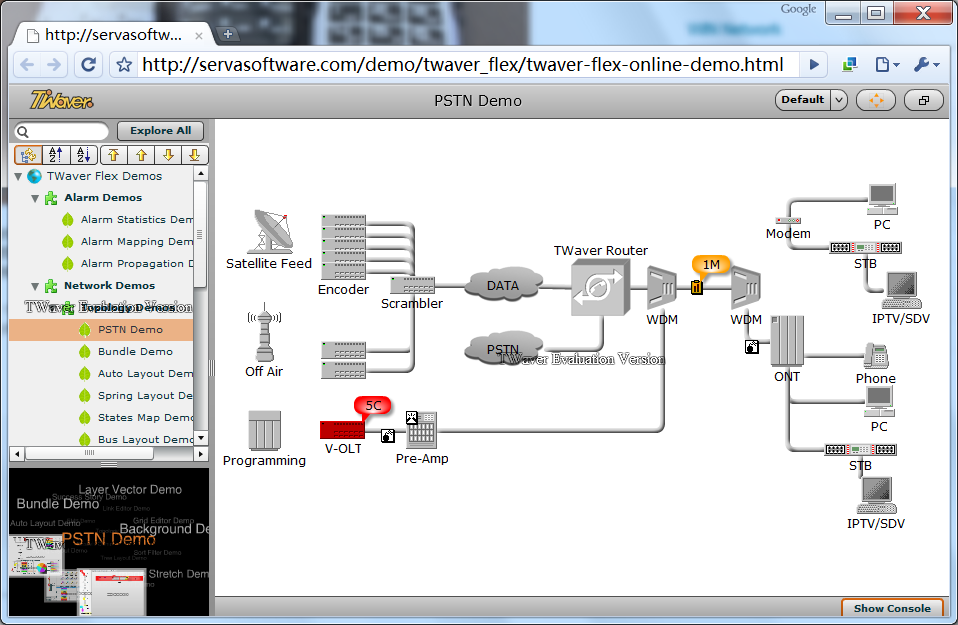Image resolution: width=958 pixels, height=625 pixels.
Task: Click the lower STB device node
Action: pos(860,450)
